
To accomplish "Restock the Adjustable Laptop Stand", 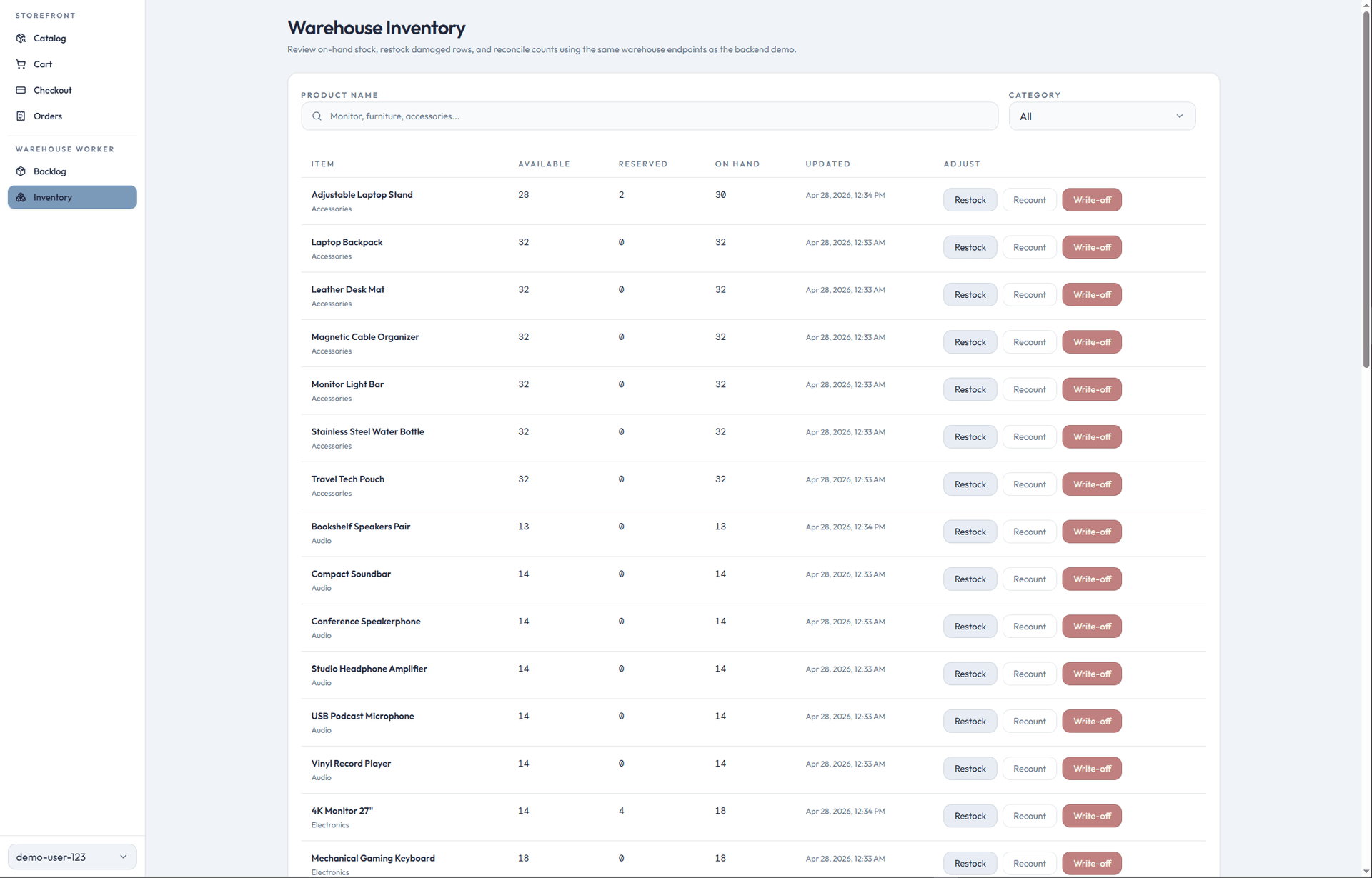I will (x=970, y=200).
